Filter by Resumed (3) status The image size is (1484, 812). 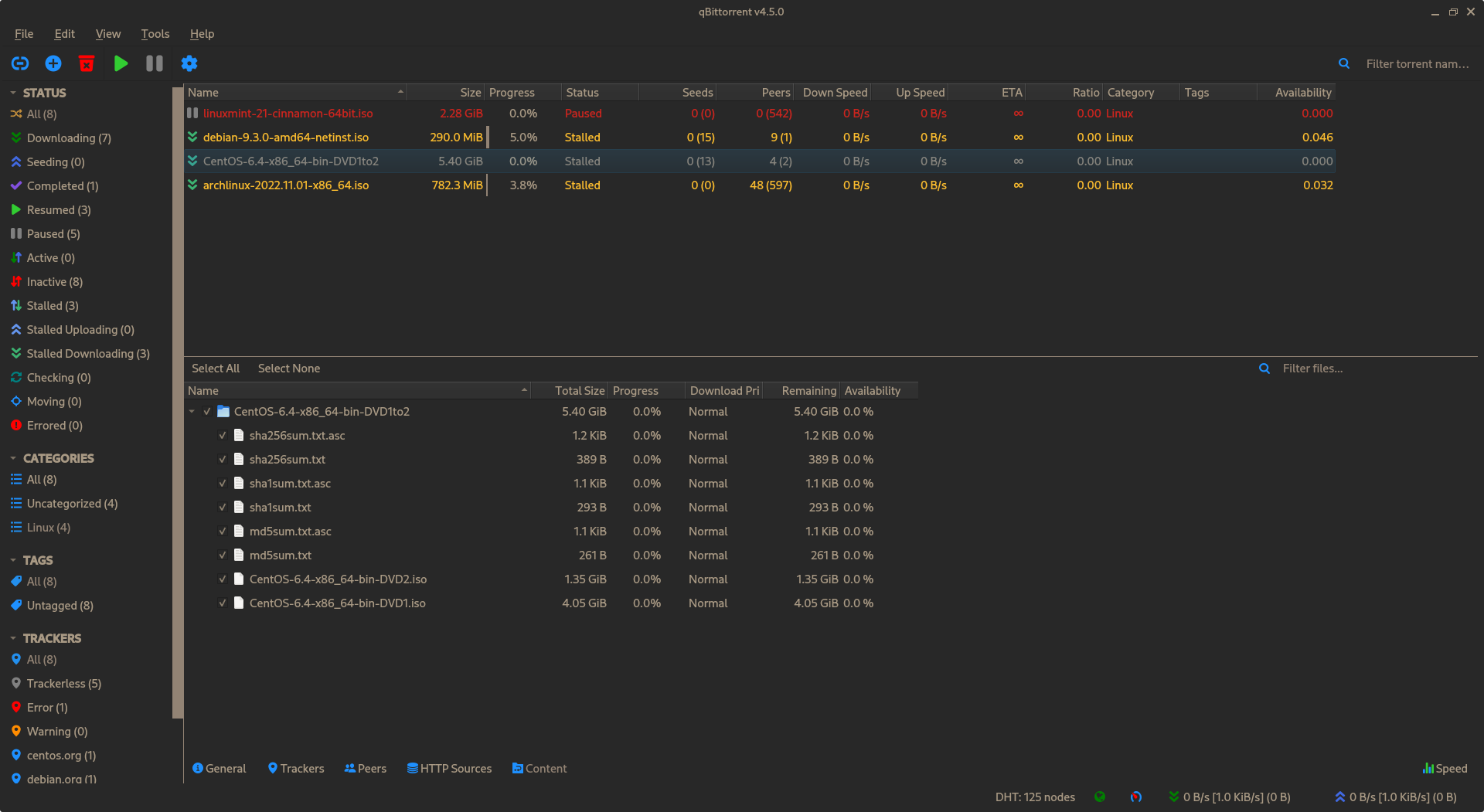coord(59,209)
